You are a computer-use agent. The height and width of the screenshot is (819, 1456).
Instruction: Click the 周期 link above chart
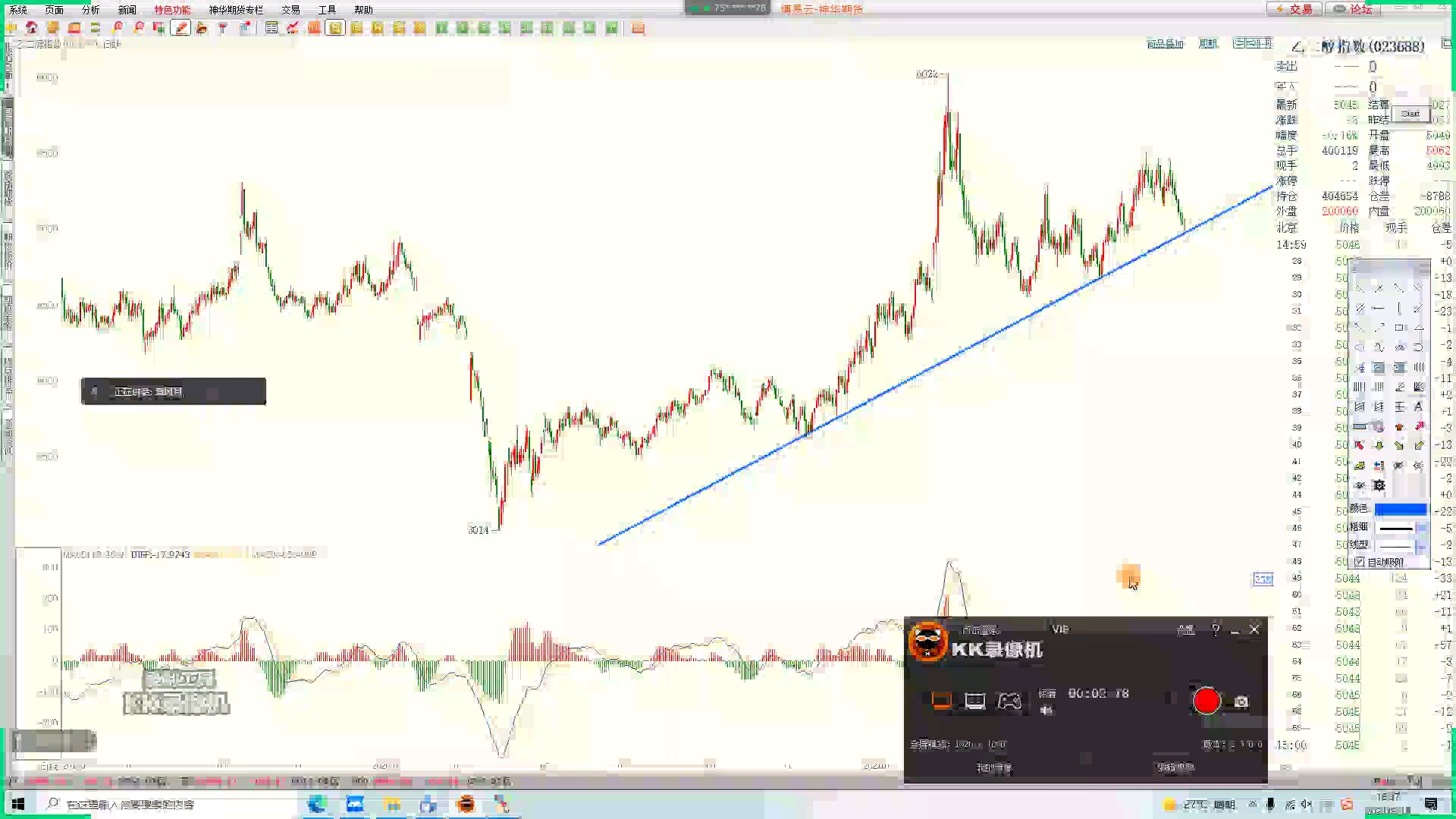click(1208, 44)
